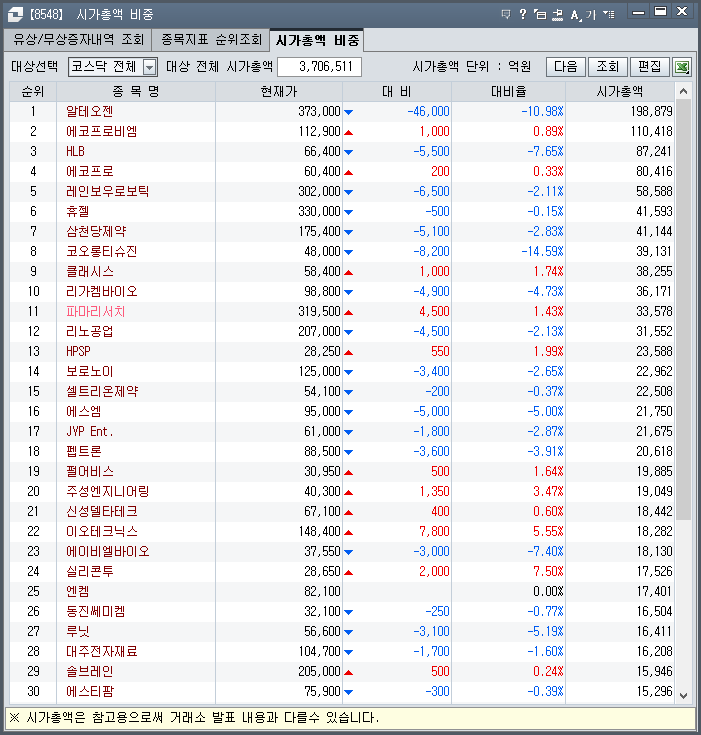This screenshot has width=701, height=735.
Task: Click the 다음 button
Action: click(565, 67)
